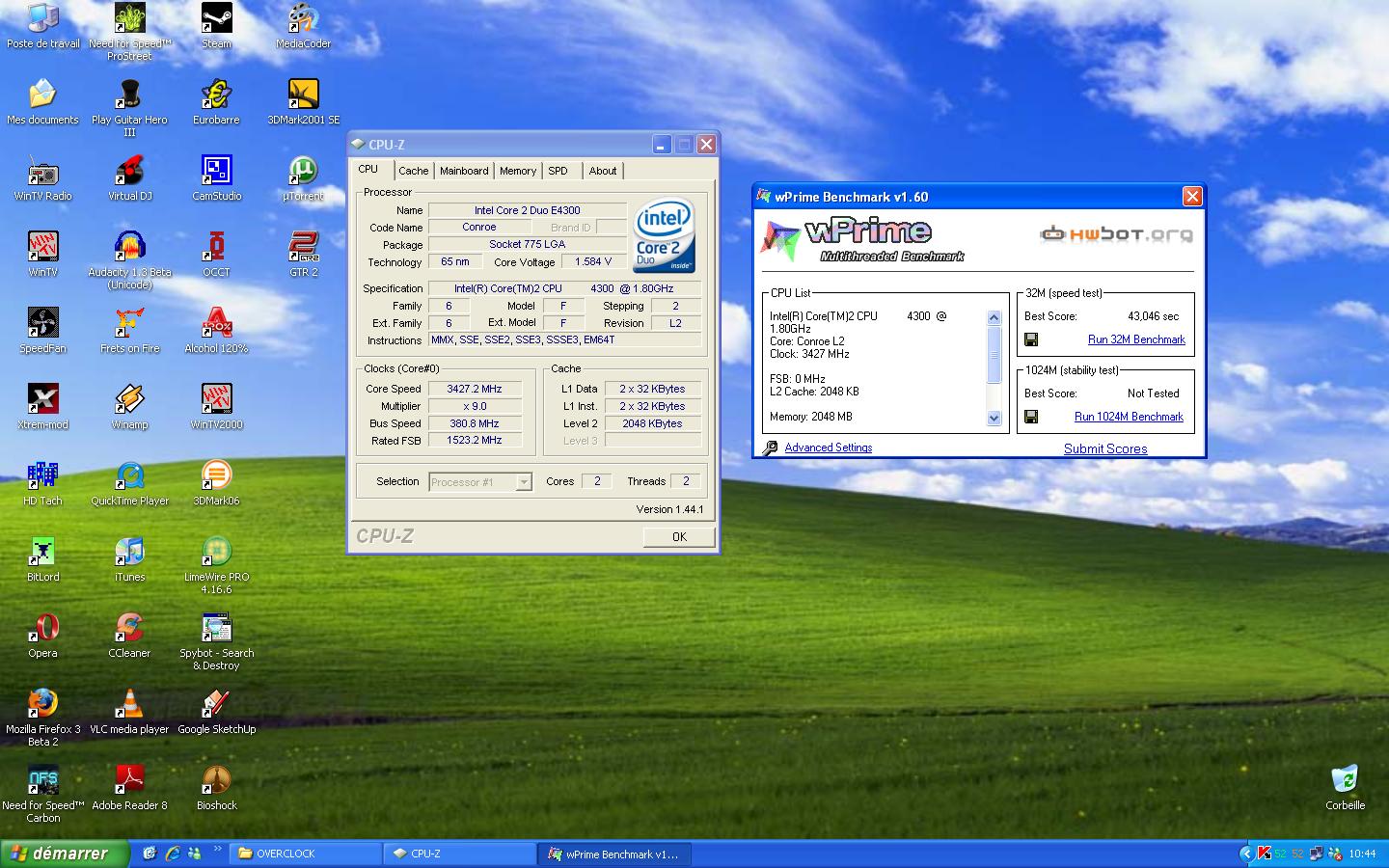Click CPU List scrollbar down arrow
The image size is (1389, 868).
click(x=994, y=419)
